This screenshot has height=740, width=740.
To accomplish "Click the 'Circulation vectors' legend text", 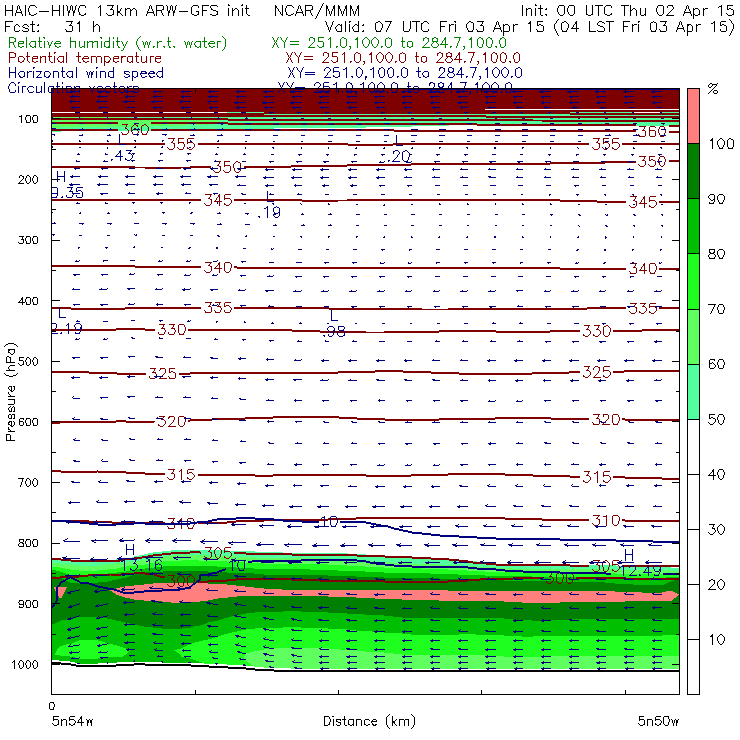I will (x=73, y=88).
